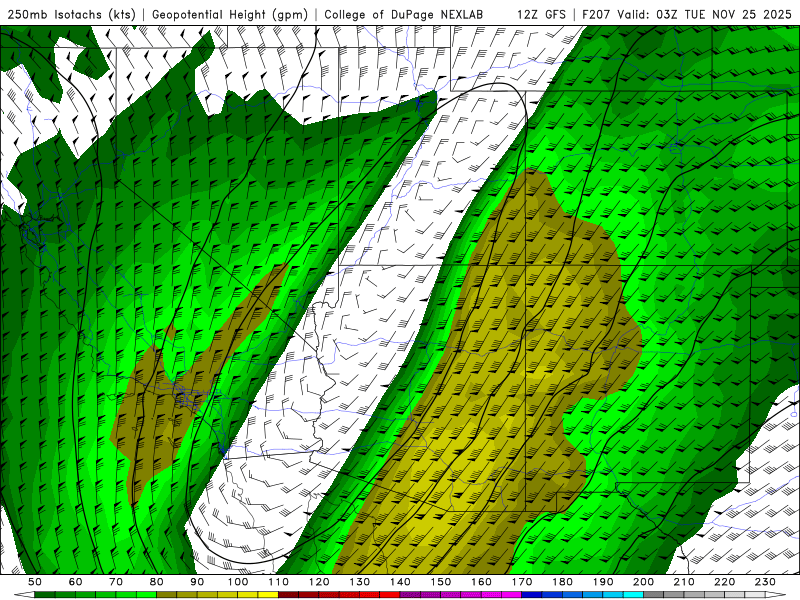Click the legend label '50'
The width and height of the screenshot is (800, 600).
click(x=35, y=582)
